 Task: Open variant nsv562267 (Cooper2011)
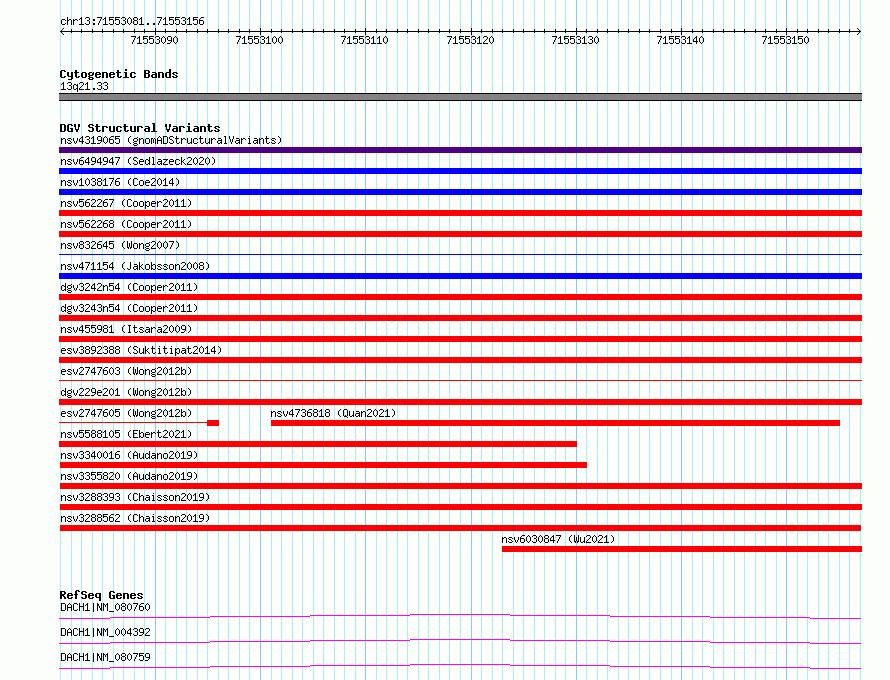(x=126, y=203)
